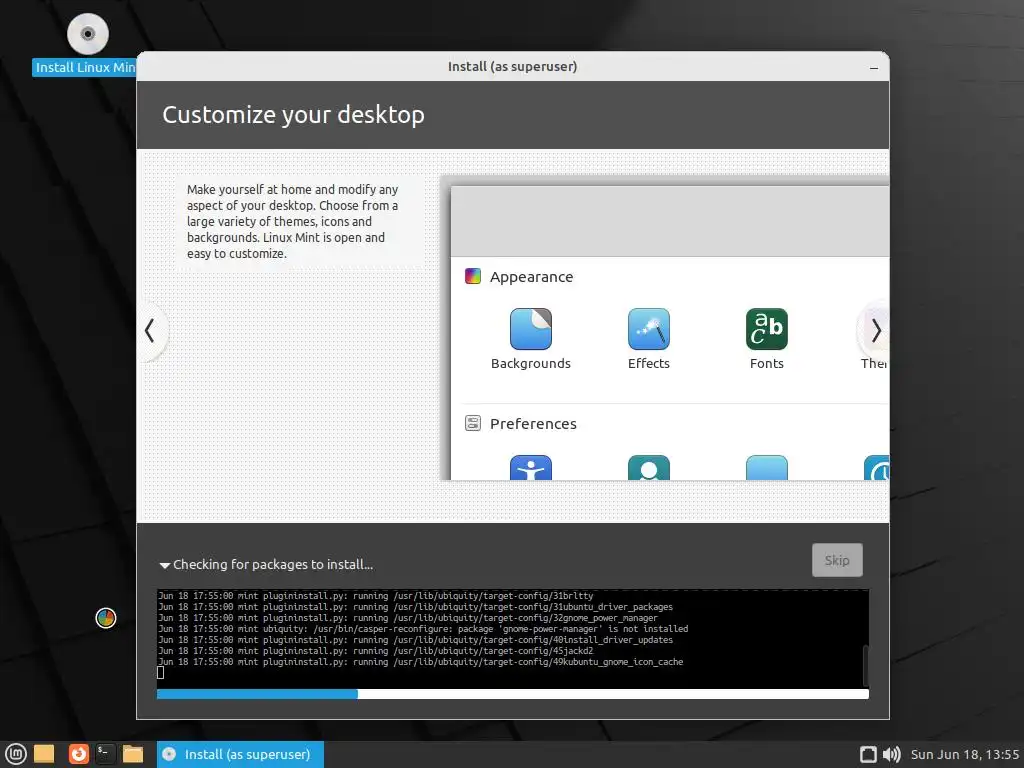
Task: Click the account details user icon
Action: [x=648, y=468]
